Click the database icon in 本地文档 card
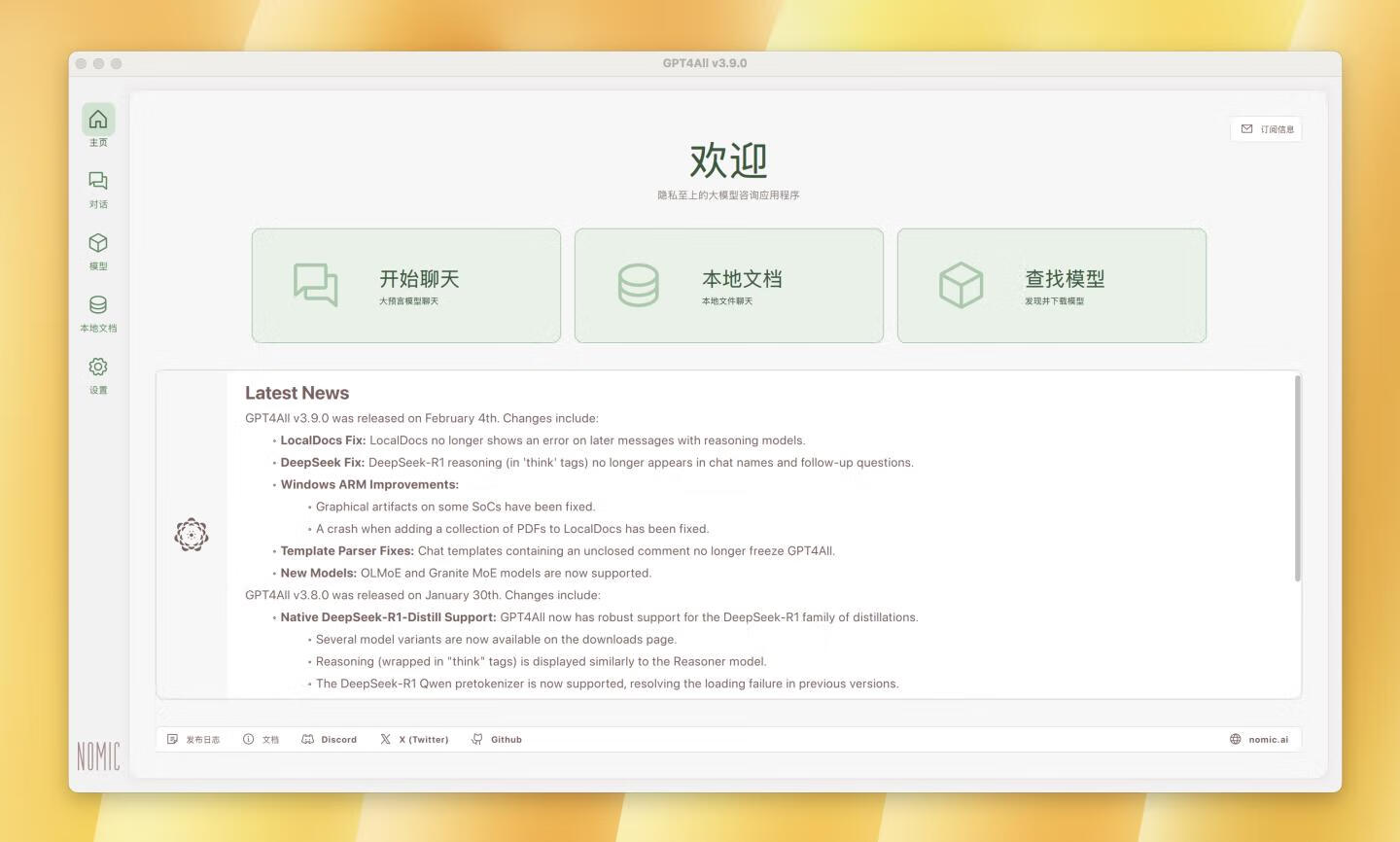1400x842 pixels. tap(639, 285)
